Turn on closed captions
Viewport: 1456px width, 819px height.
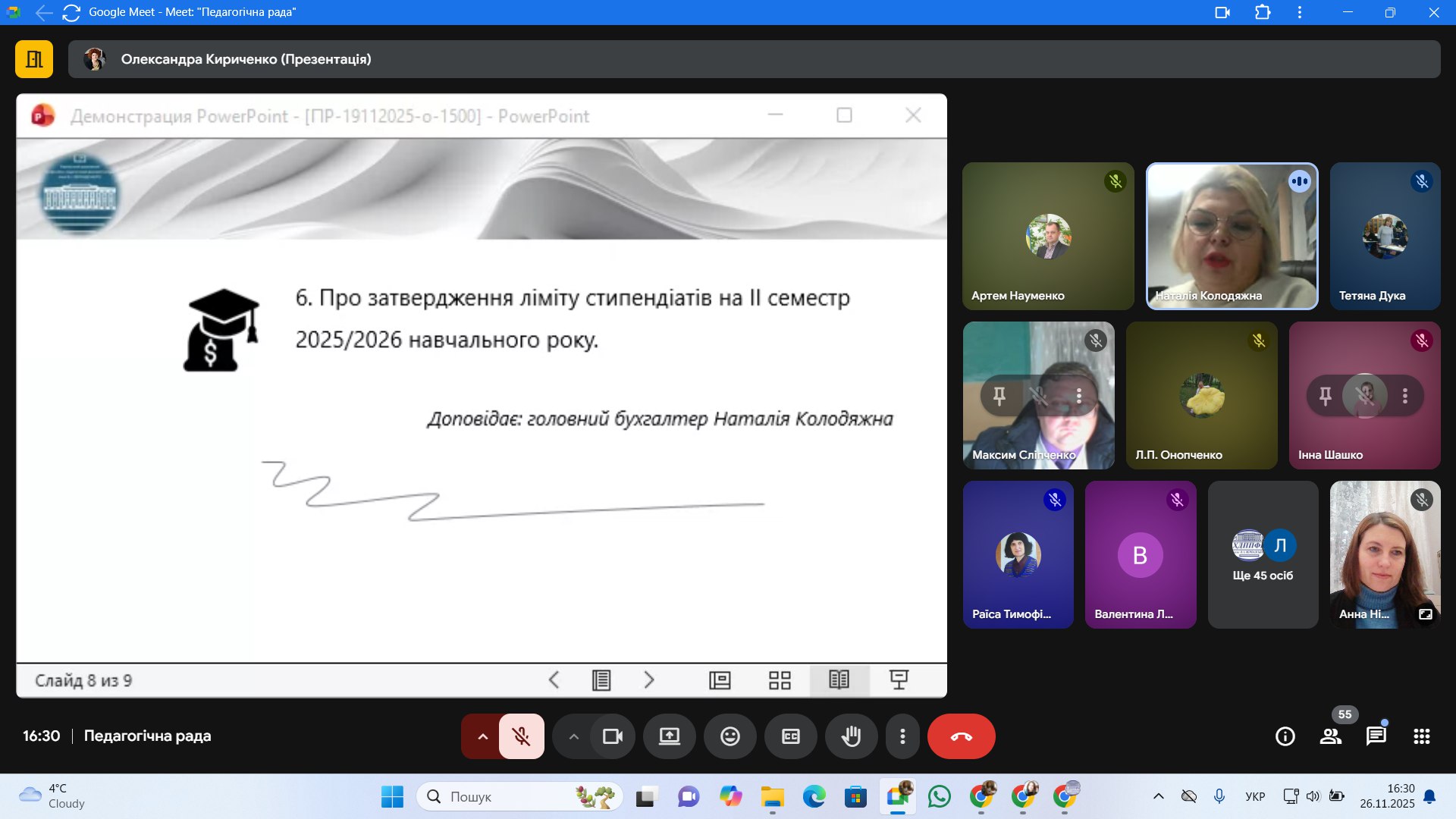[790, 736]
